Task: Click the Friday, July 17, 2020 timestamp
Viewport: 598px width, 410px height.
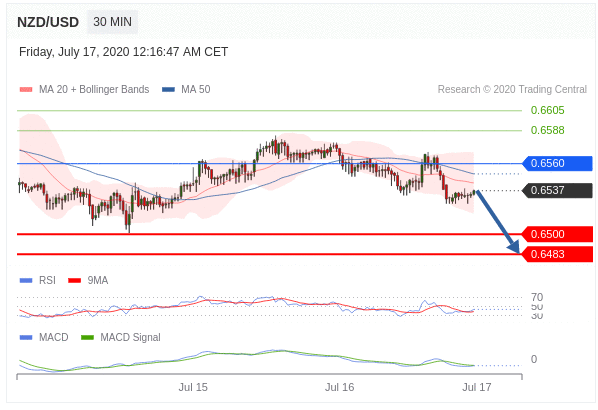Action: coord(124,52)
